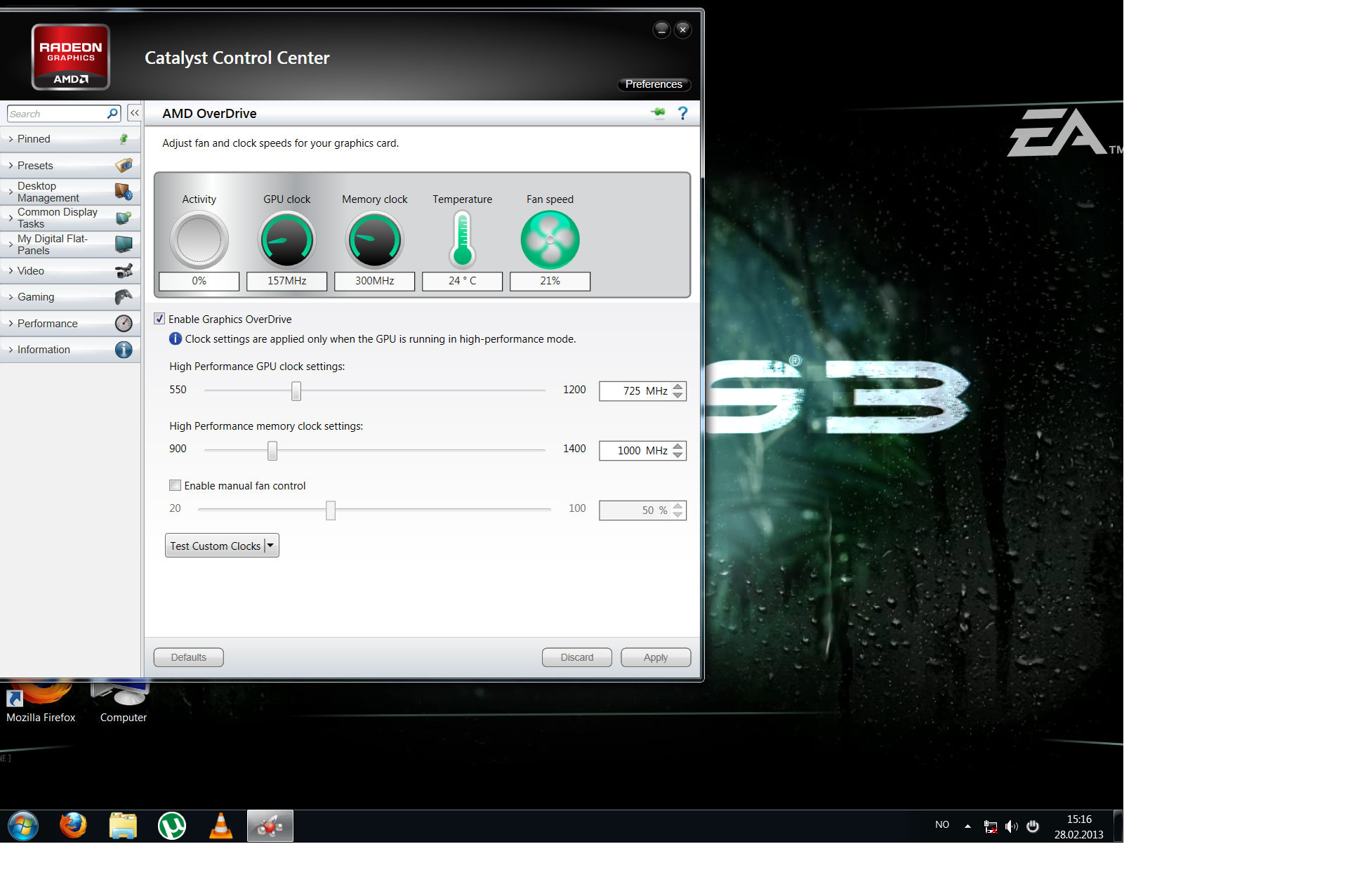Uncheck Enable Graphics OverDrive
Screen dimensions: 1348x896
159,319
